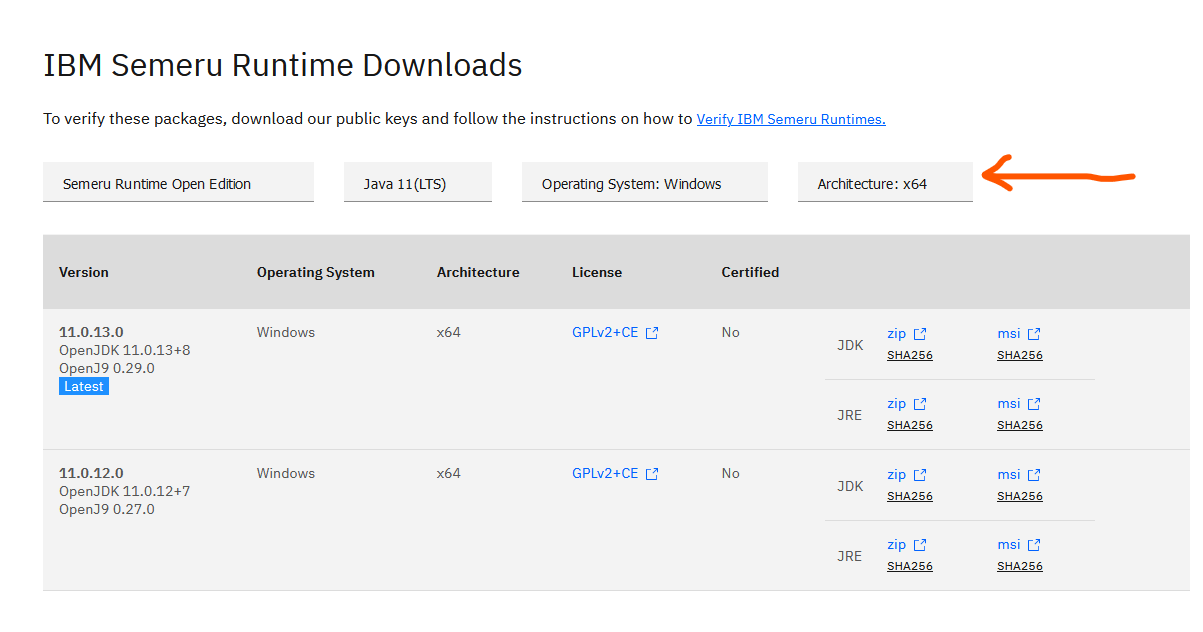Click the Architecture column header

pyautogui.click(x=478, y=272)
